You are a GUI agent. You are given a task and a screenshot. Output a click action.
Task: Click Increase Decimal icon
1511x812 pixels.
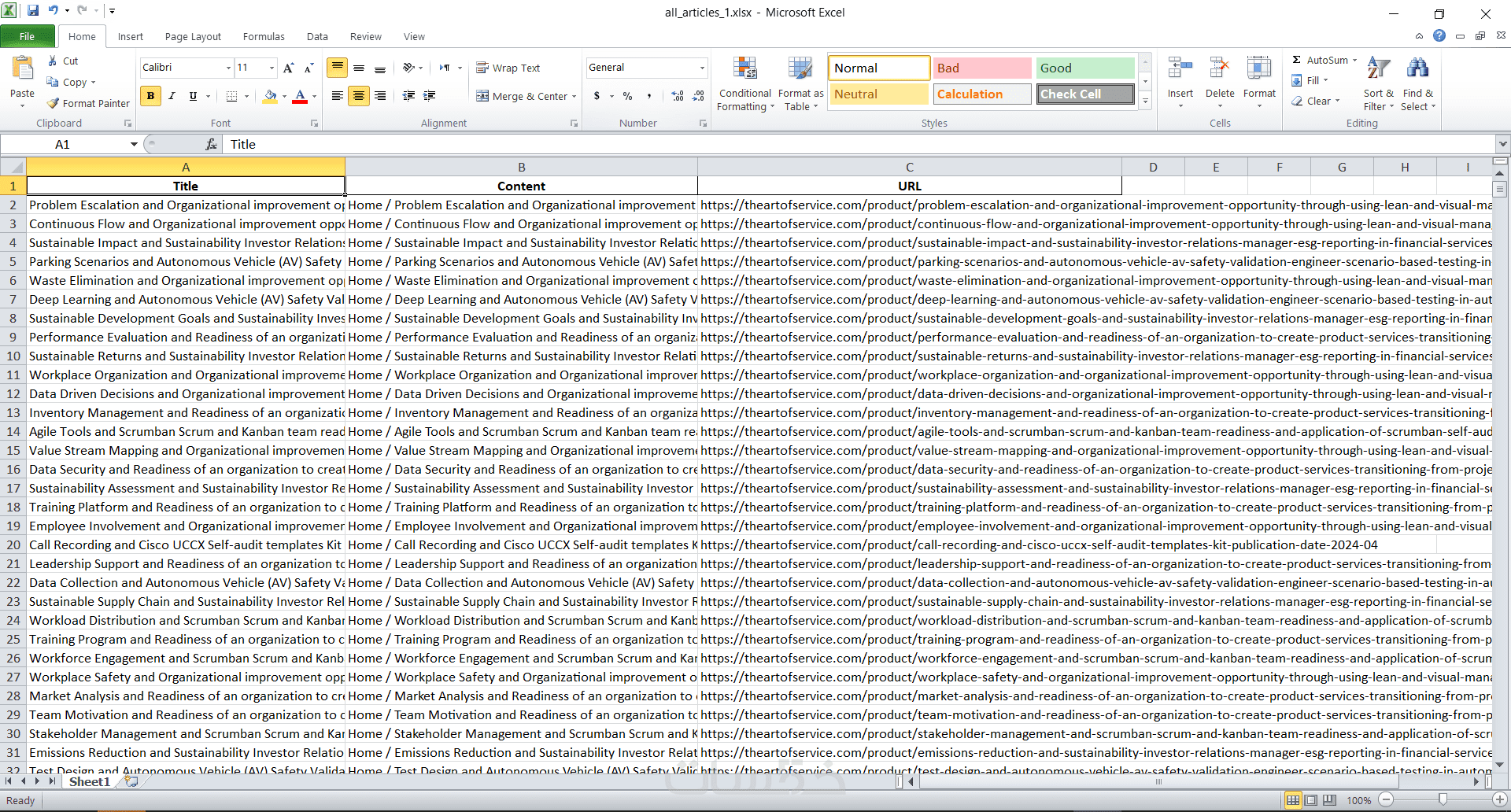coord(678,96)
